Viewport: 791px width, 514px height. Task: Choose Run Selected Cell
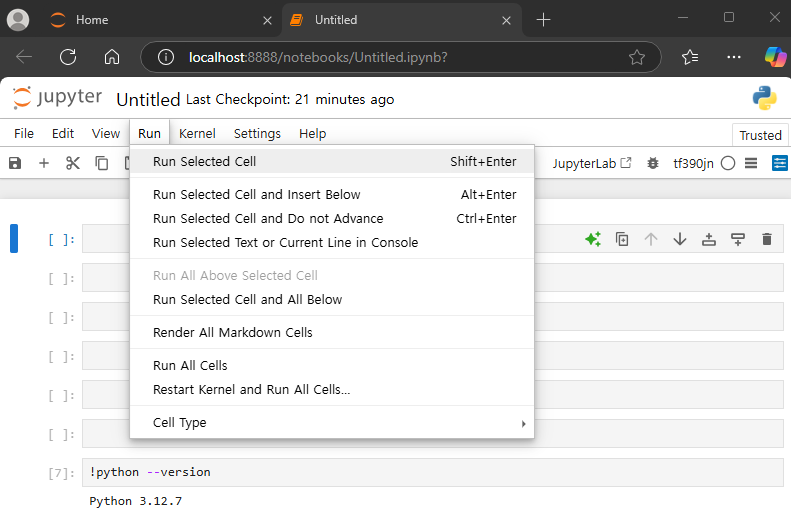(332, 161)
